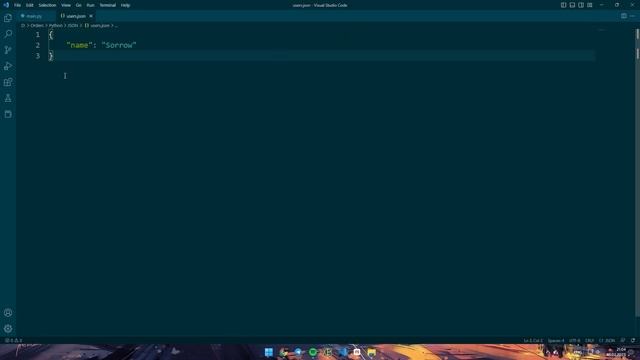Click the VS Code taskbar icon
The width and height of the screenshot is (640, 360).
coord(342,352)
